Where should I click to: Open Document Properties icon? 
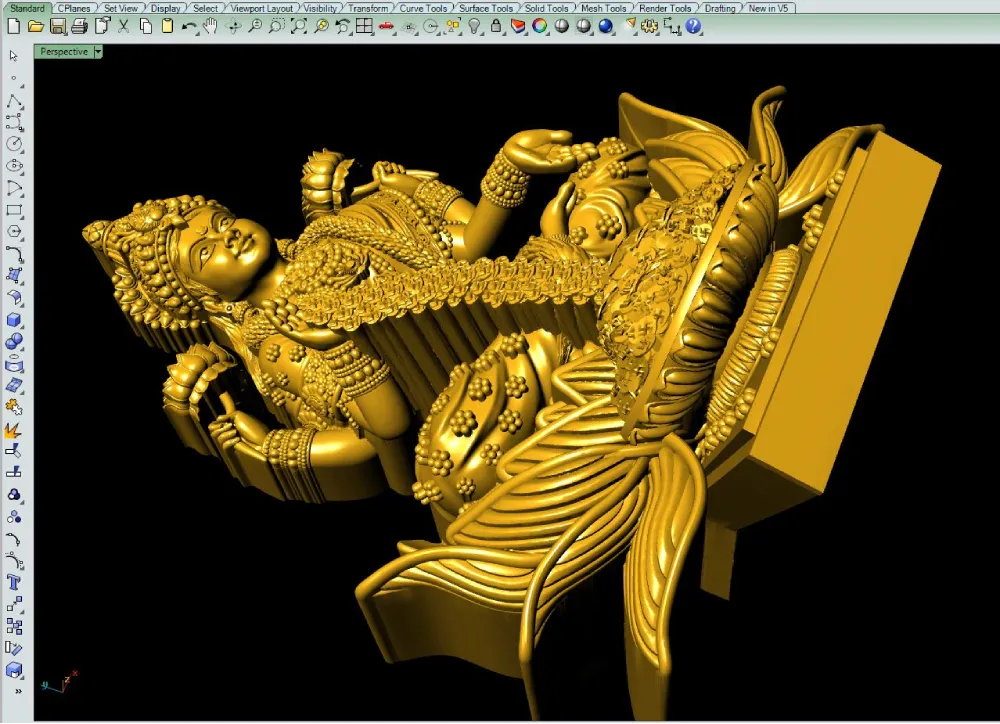pyautogui.click(x=102, y=26)
